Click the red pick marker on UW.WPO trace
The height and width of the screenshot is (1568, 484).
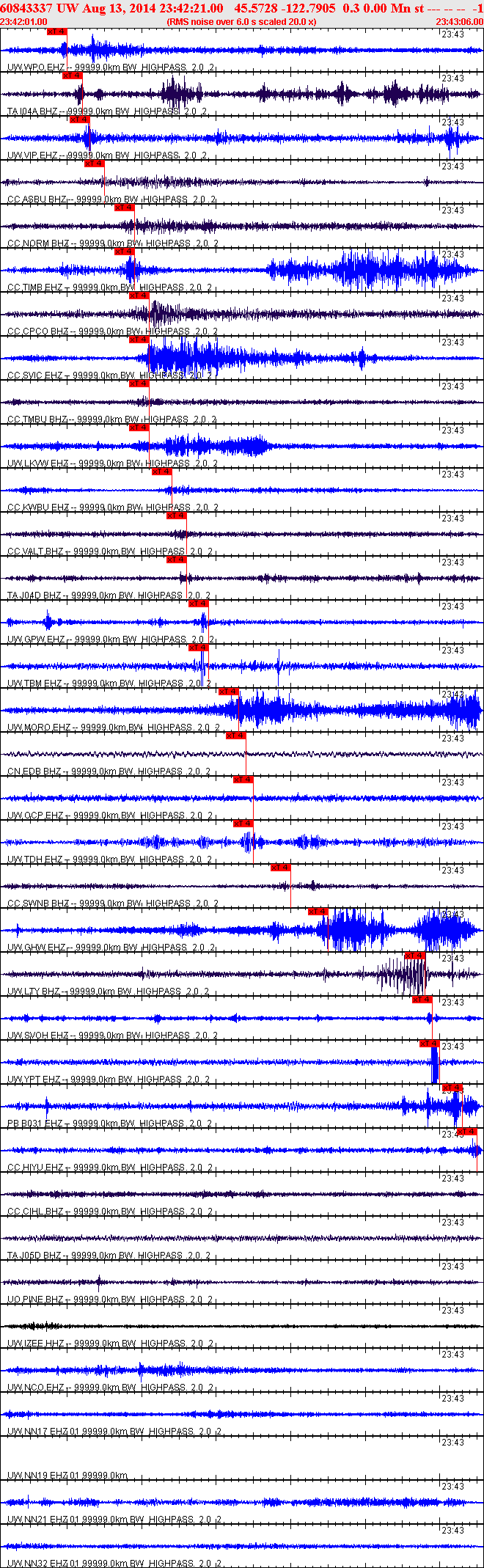(56, 32)
